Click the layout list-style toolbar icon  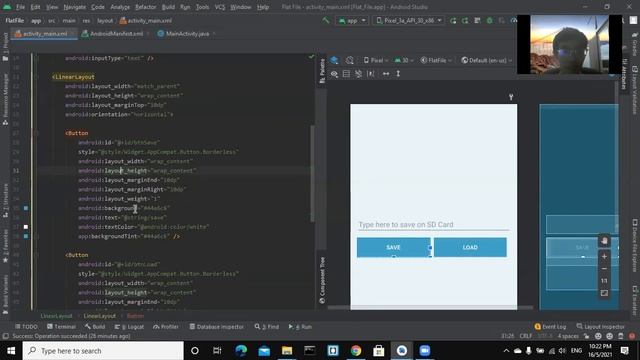[x=346, y=74]
